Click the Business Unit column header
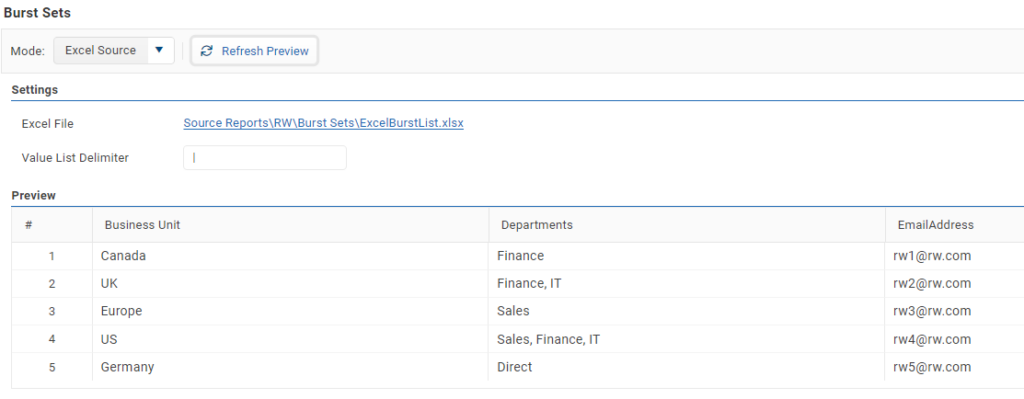The image size is (1024, 399). (x=291, y=225)
